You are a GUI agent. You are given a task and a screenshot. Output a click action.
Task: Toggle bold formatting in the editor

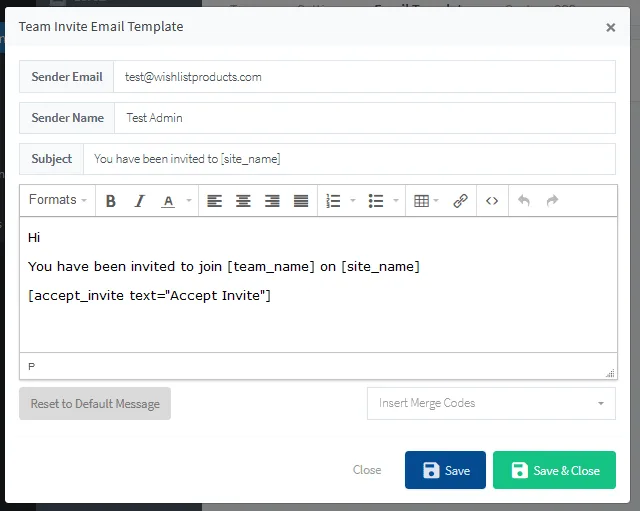click(110, 201)
